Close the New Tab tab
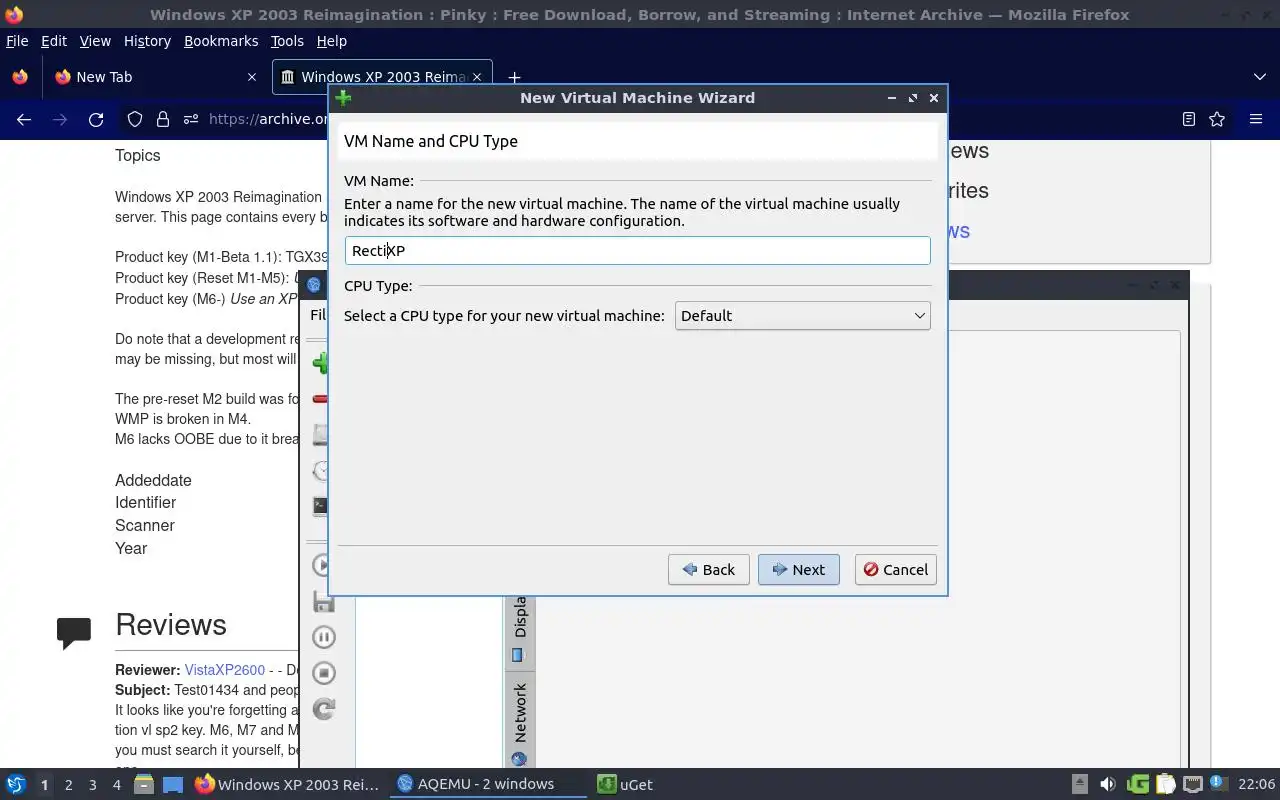The image size is (1280, 800). (x=252, y=77)
